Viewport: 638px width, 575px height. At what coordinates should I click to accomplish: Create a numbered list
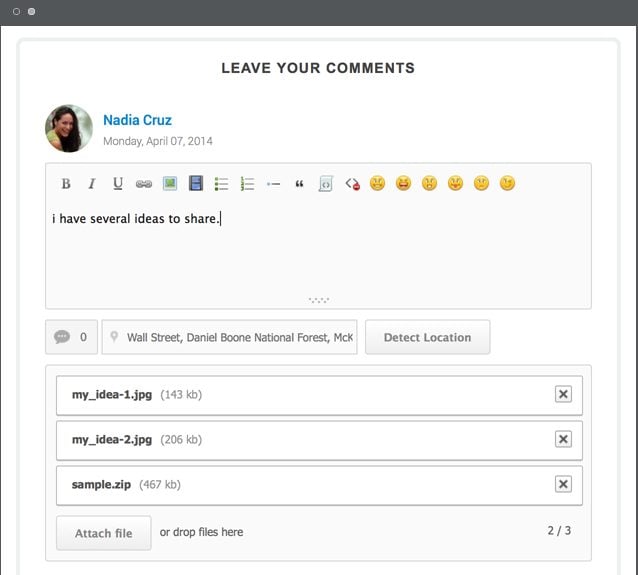(x=248, y=184)
